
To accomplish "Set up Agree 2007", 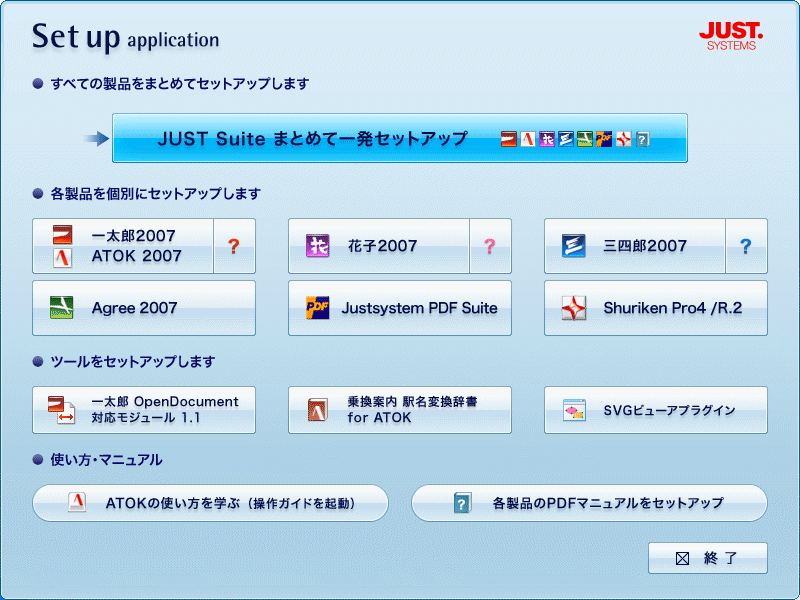I will pyautogui.click(x=144, y=308).
